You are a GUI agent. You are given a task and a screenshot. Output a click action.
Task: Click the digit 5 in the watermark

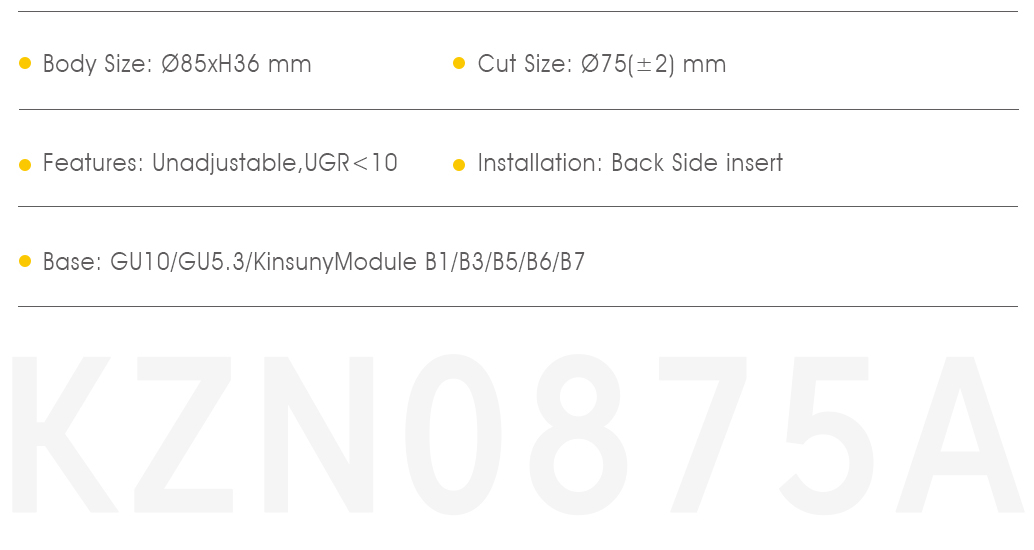(826, 435)
